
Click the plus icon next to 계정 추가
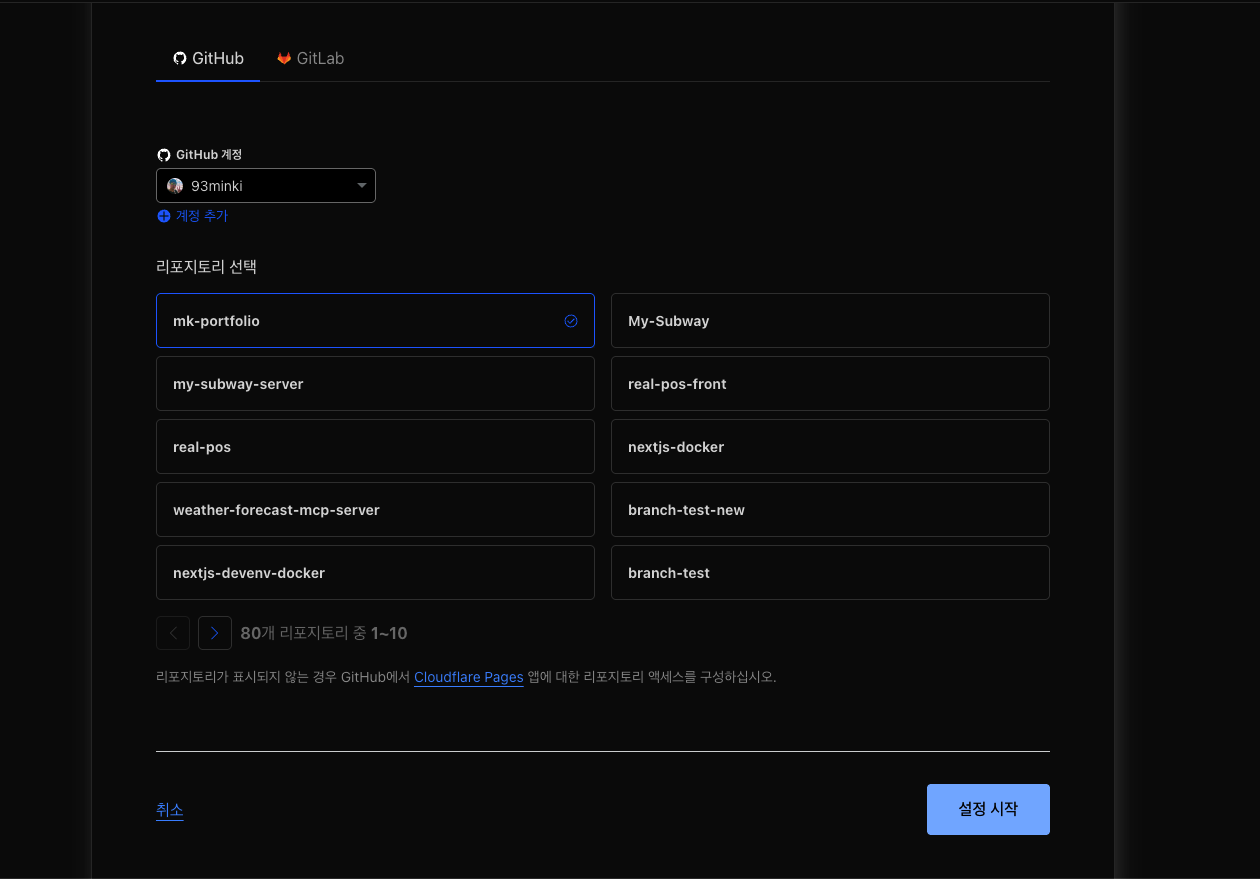pos(164,216)
